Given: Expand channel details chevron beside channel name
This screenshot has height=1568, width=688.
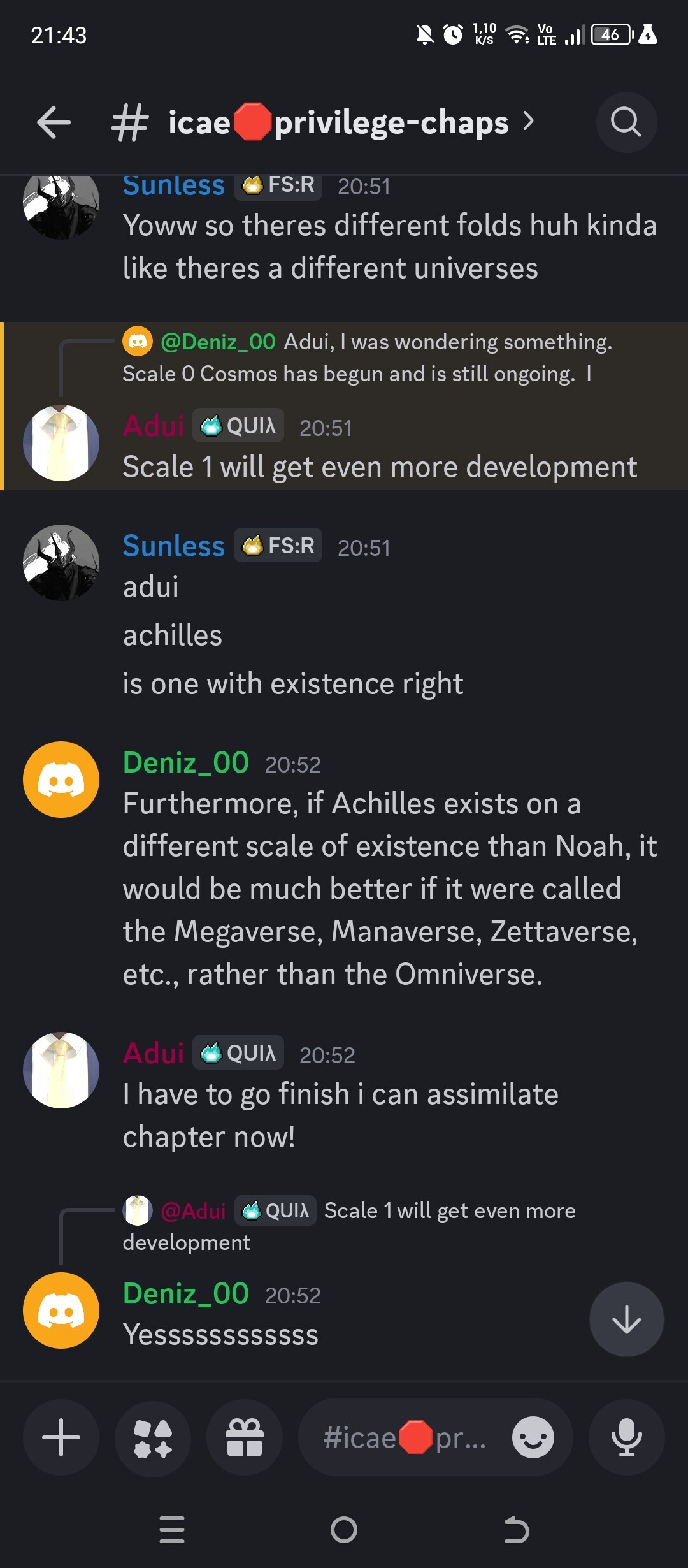Looking at the screenshot, I should pyautogui.click(x=528, y=121).
